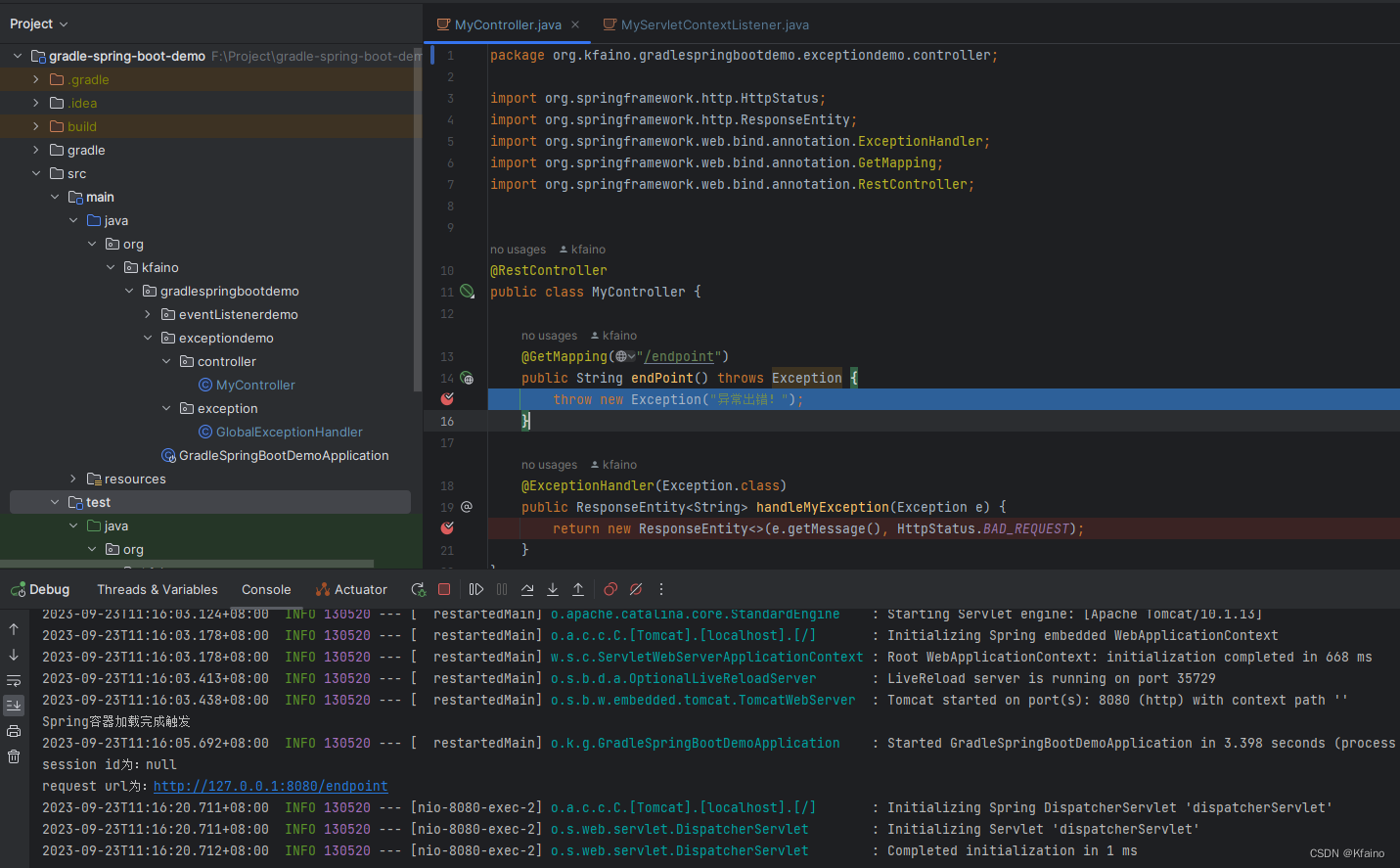The width and height of the screenshot is (1400, 868).
Task: Click Step Over icon
Action: (527, 589)
